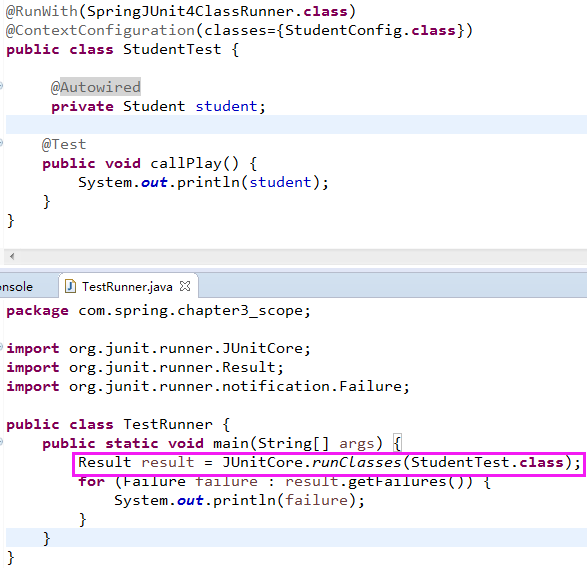Viewport: 587px width, 568px height.
Task: Click result.getFailures() call
Action: (379, 482)
